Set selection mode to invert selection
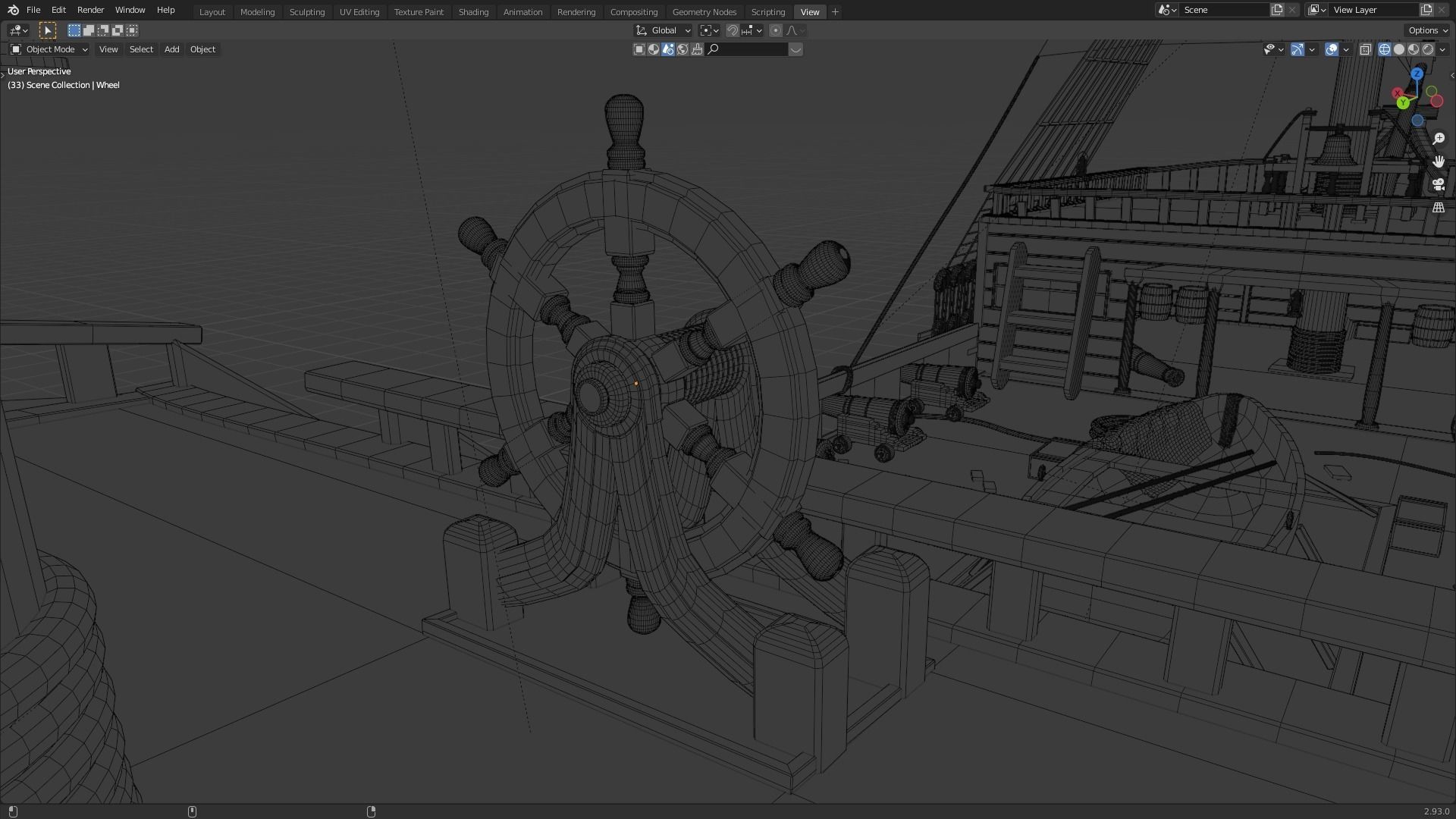Viewport: 1456px width, 819px height. tap(118, 30)
